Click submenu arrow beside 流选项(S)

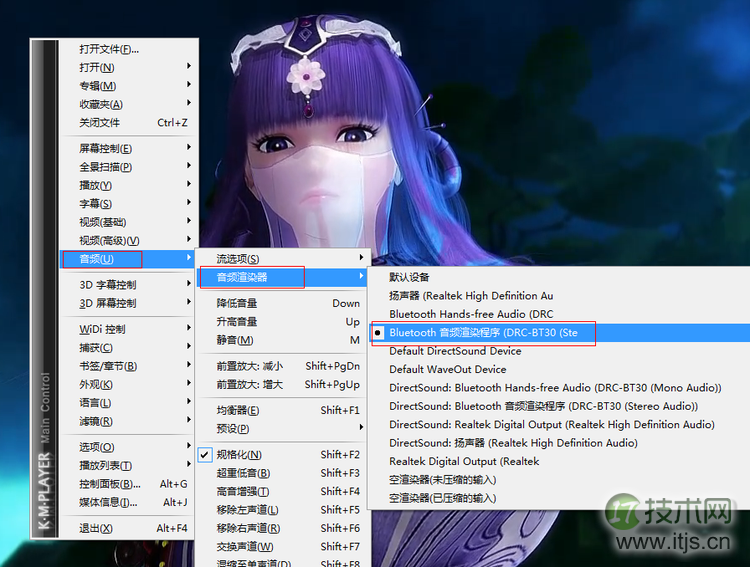[x=362, y=257]
